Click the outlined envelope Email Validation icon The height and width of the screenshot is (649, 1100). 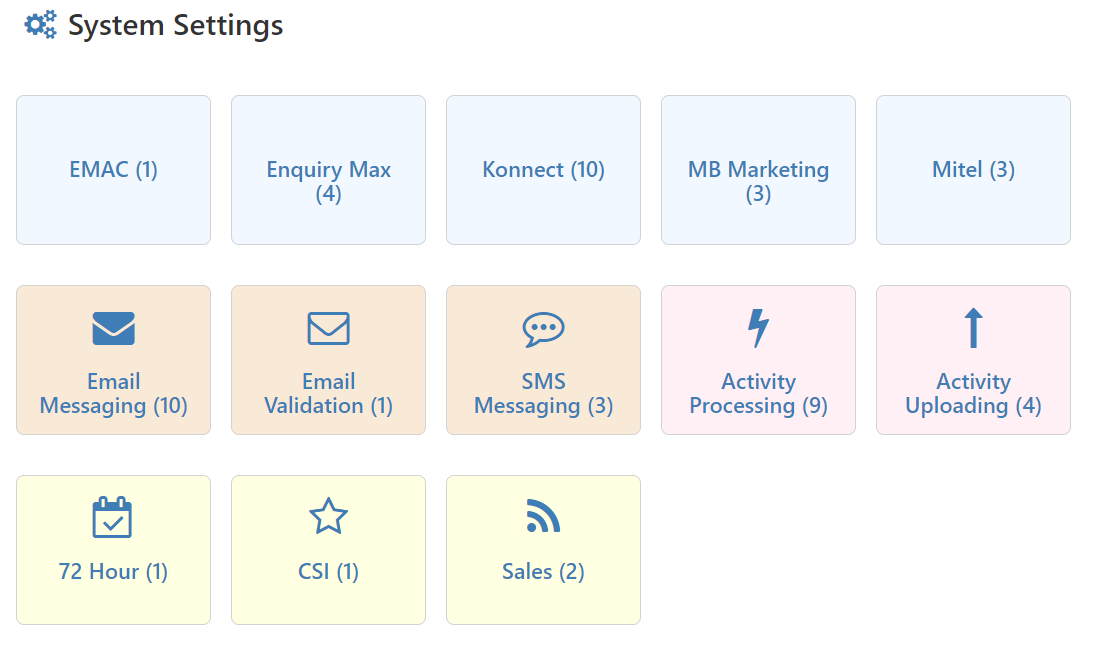[x=328, y=328]
